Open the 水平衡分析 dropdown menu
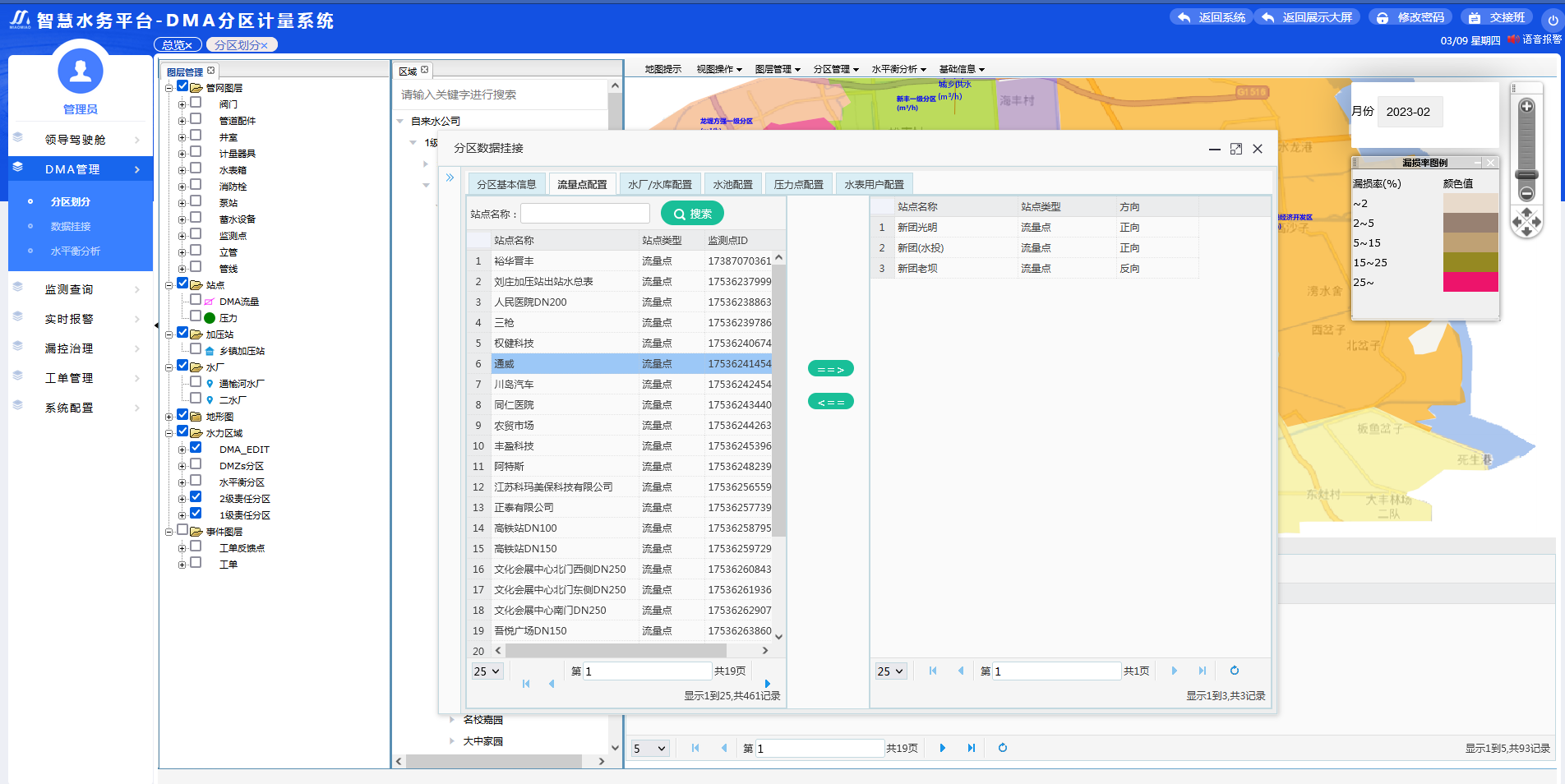Image resolution: width=1565 pixels, height=784 pixels. [898, 69]
